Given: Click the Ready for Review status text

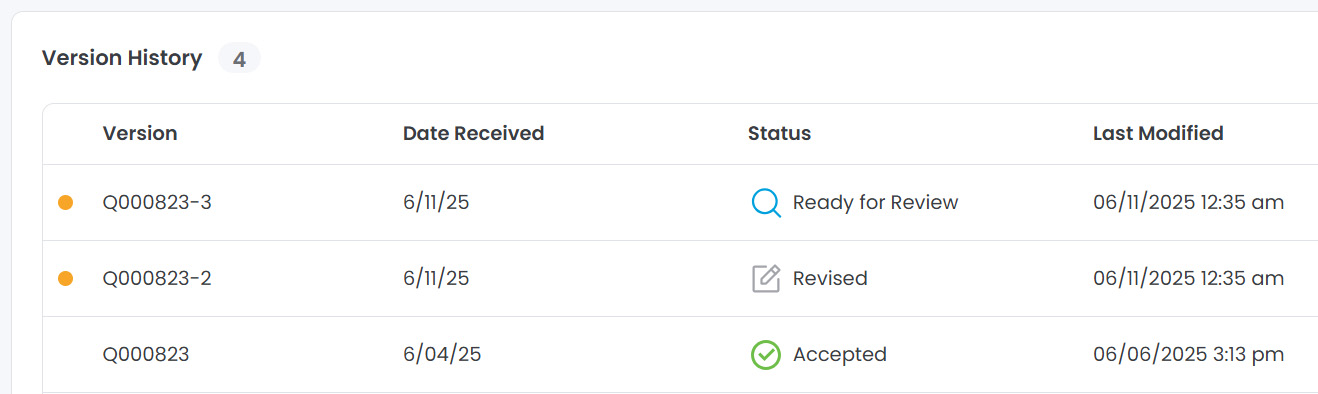Looking at the screenshot, I should pos(875,203).
